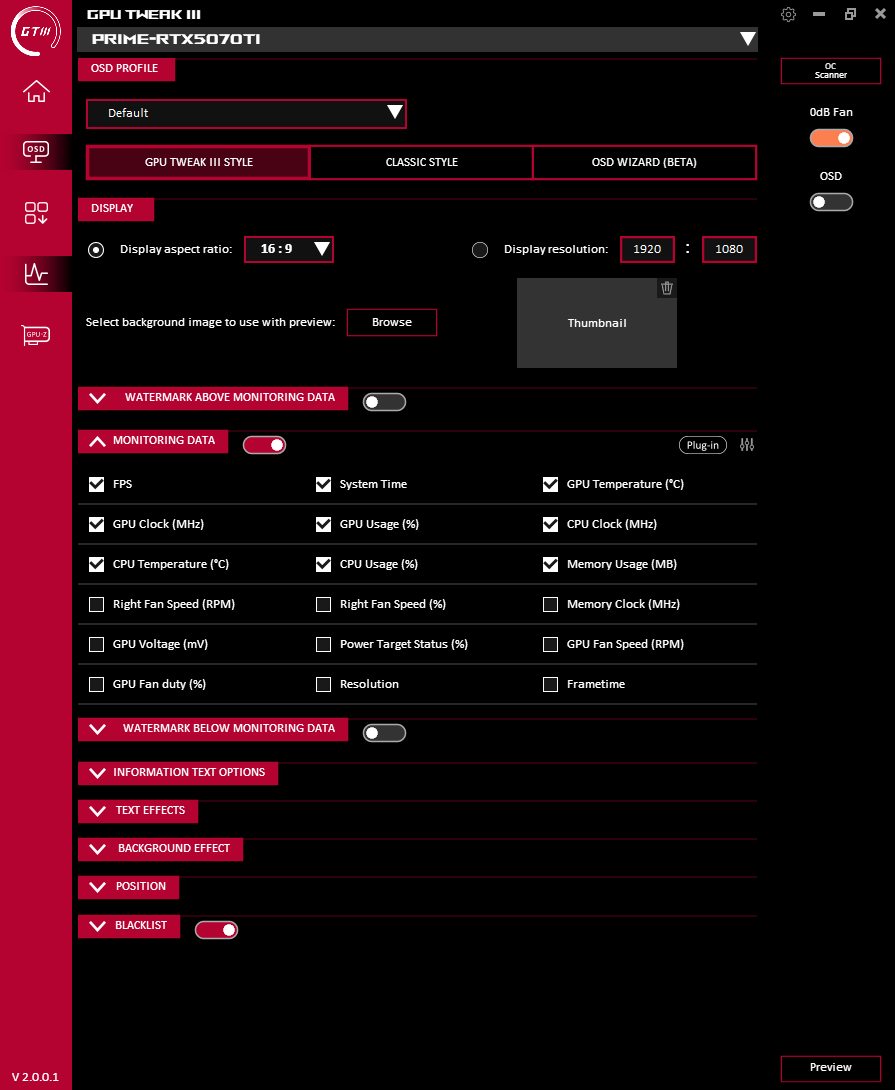
Task: Switch to GPU Tweak III Style tab
Action: click(x=198, y=163)
